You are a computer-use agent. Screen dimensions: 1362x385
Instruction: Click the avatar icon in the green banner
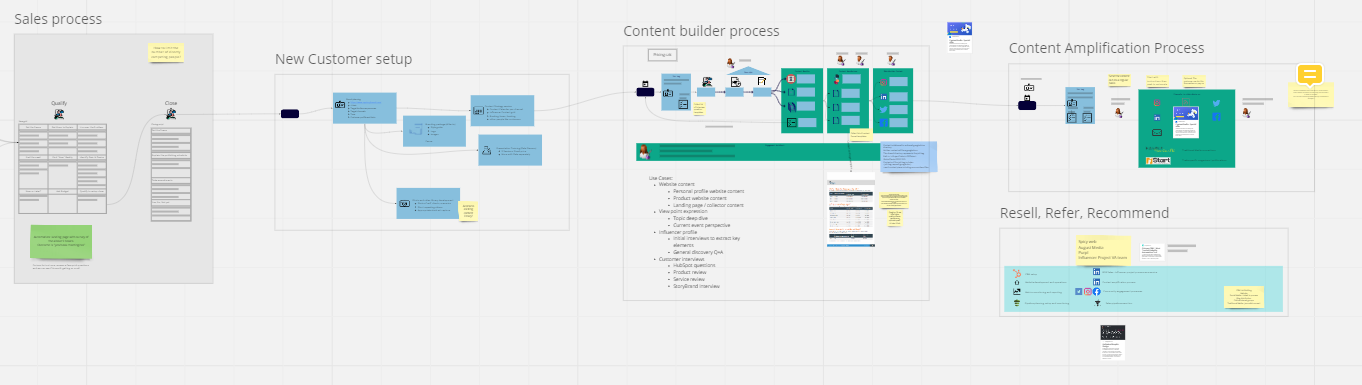pyautogui.click(x=645, y=152)
